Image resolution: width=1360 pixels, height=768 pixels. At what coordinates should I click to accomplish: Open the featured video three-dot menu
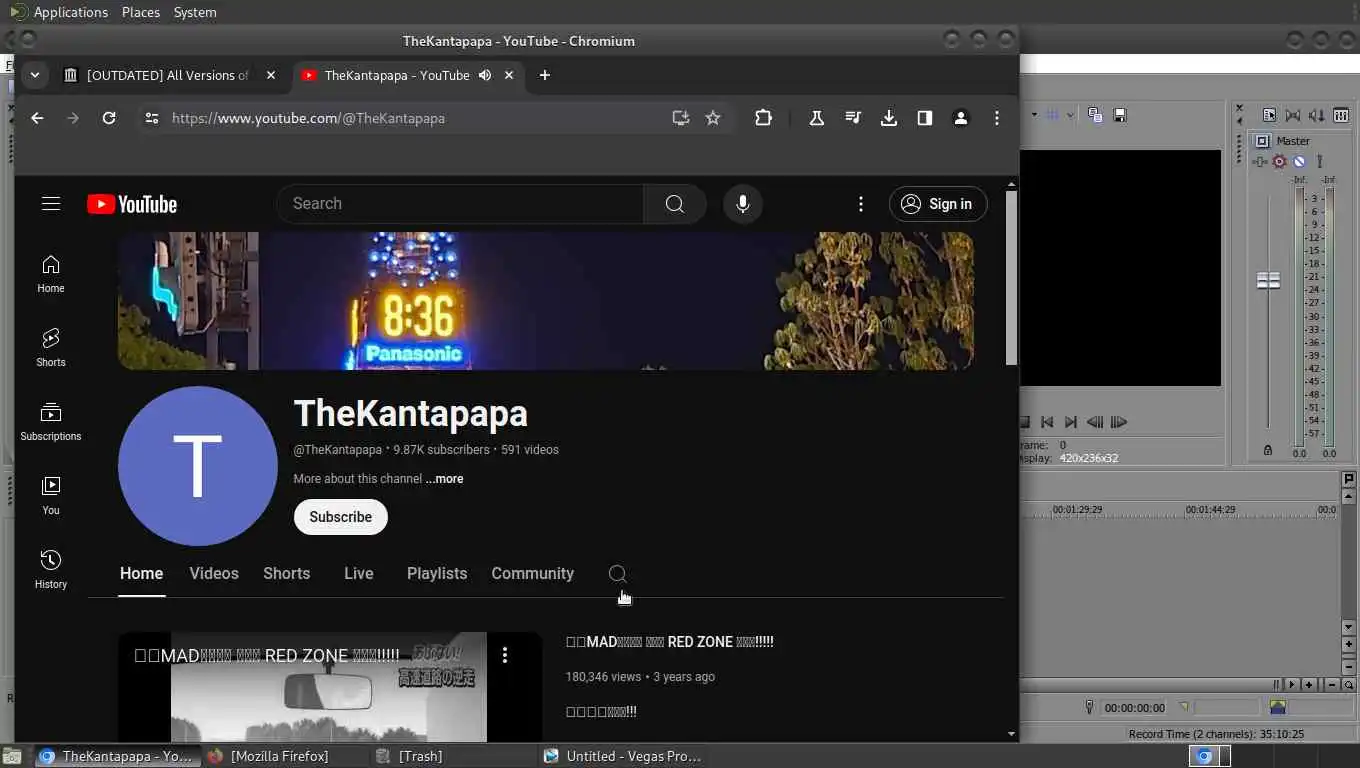[505, 655]
